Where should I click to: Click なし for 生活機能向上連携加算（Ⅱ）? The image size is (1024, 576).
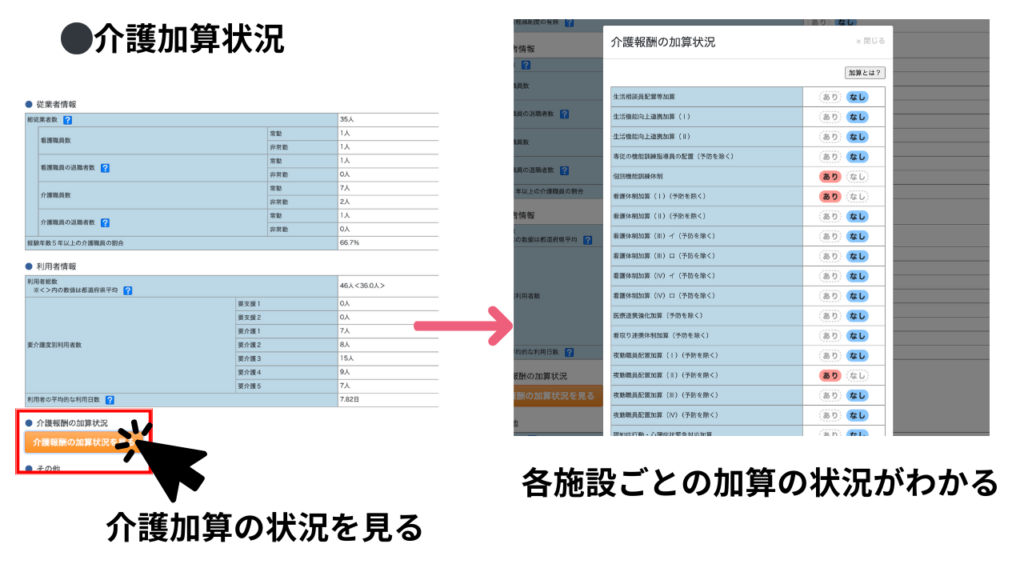[x=857, y=137]
